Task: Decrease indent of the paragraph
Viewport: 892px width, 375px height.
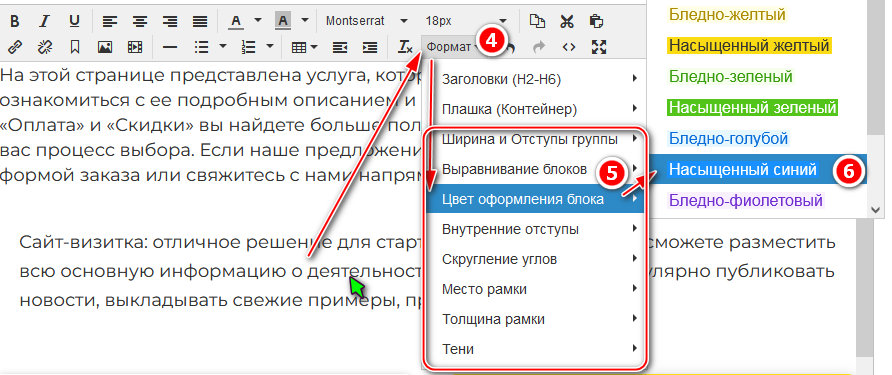Action: [x=340, y=47]
